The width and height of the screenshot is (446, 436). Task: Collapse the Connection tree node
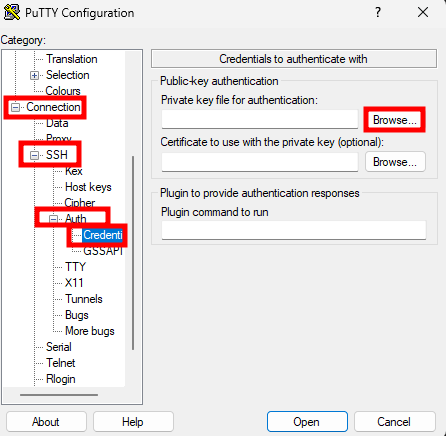pyautogui.click(x=15, y=107)
